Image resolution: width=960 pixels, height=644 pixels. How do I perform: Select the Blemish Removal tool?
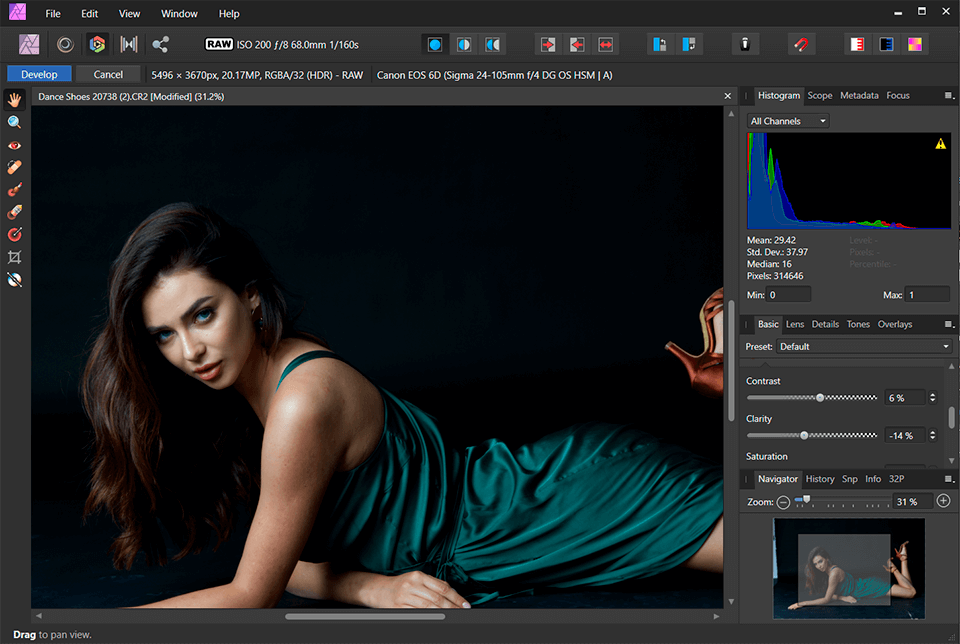click(14, 167)
